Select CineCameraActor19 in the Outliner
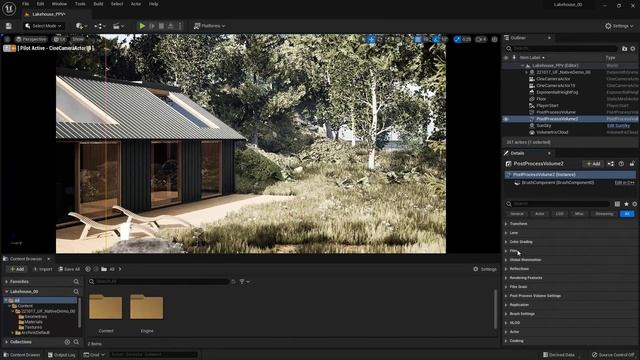This screenshot has width=640, height=360. pos(556,86)
